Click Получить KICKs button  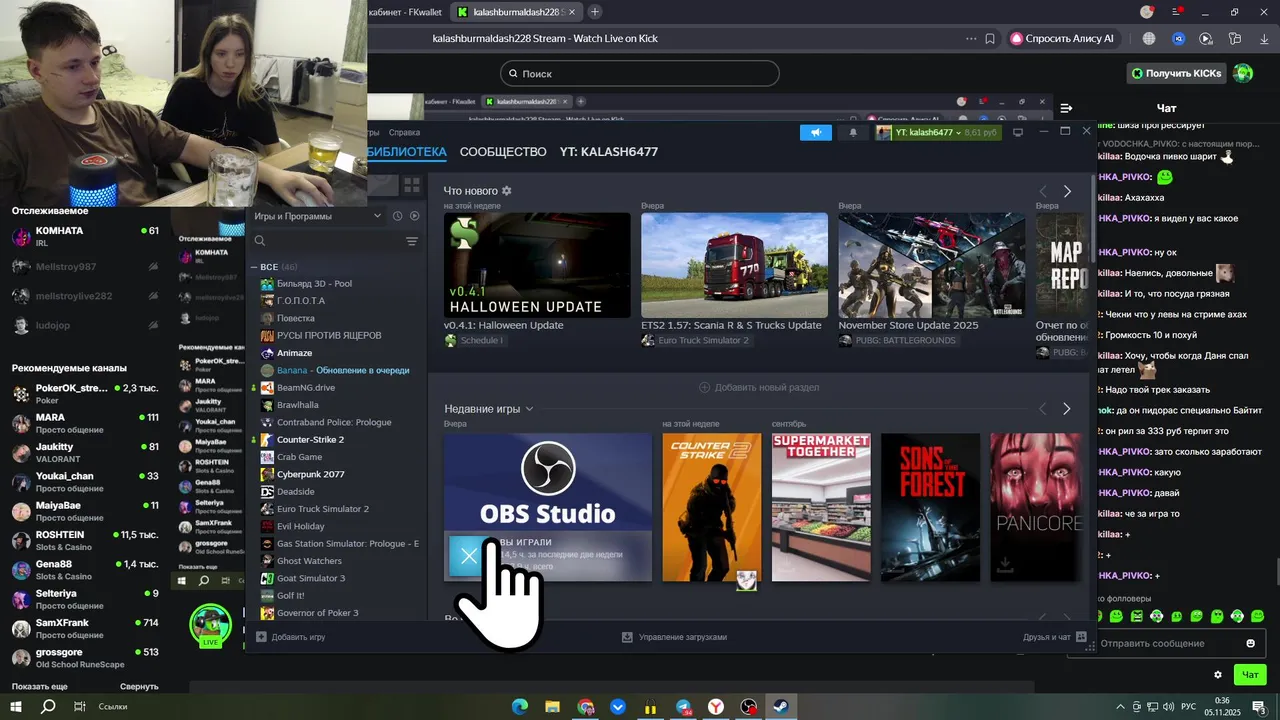[1176, 73]
